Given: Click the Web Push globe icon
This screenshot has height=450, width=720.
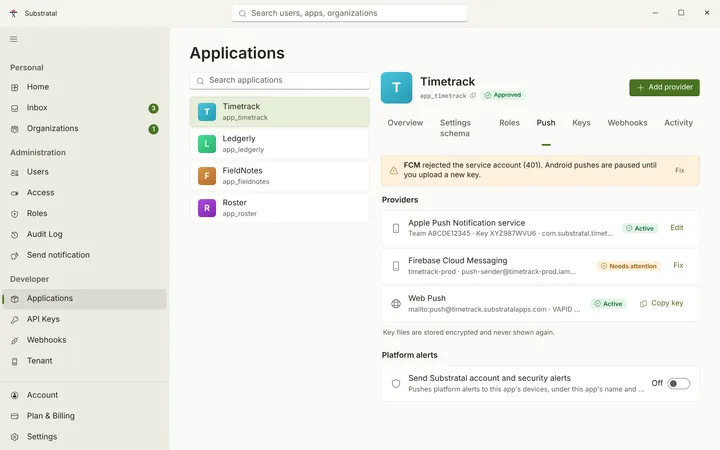Looking at the screenshot, I should click(396, 304).
